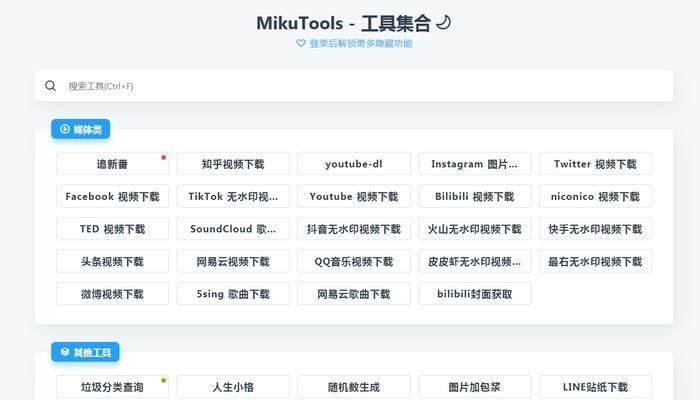
Task: Focus the 搜索工具 search field
Action: pos(354,86)
